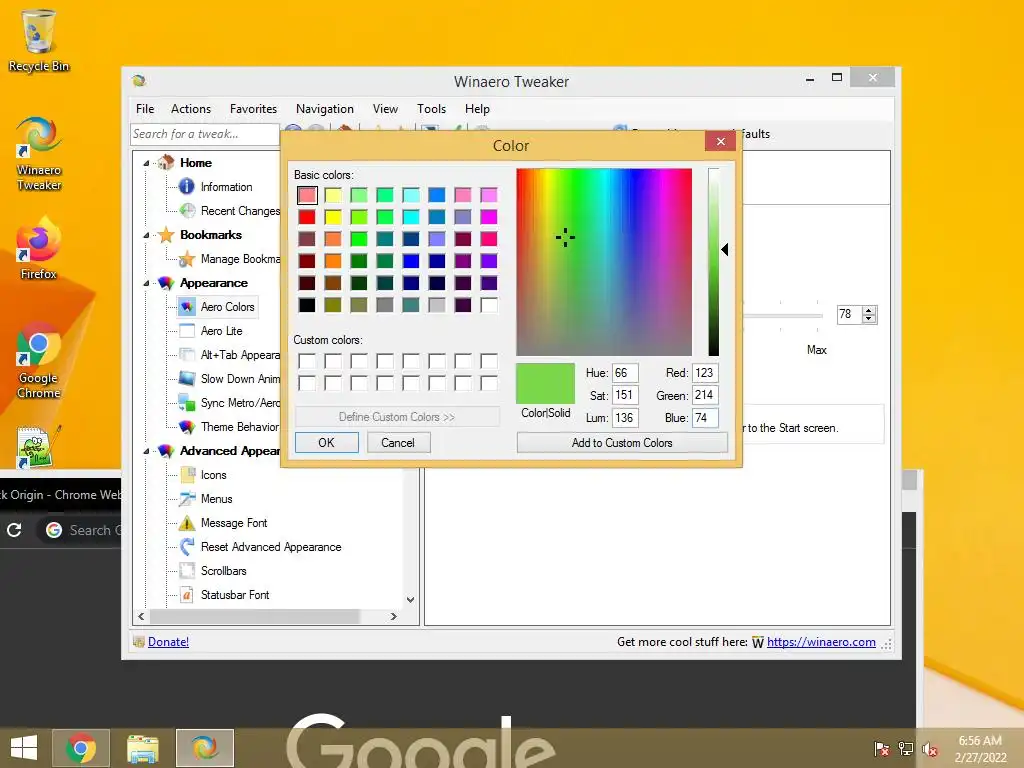Viewport: 1024px width, 768px height.
Task: Click the Statusbar Font icon
Action: [x=187, y=595]
